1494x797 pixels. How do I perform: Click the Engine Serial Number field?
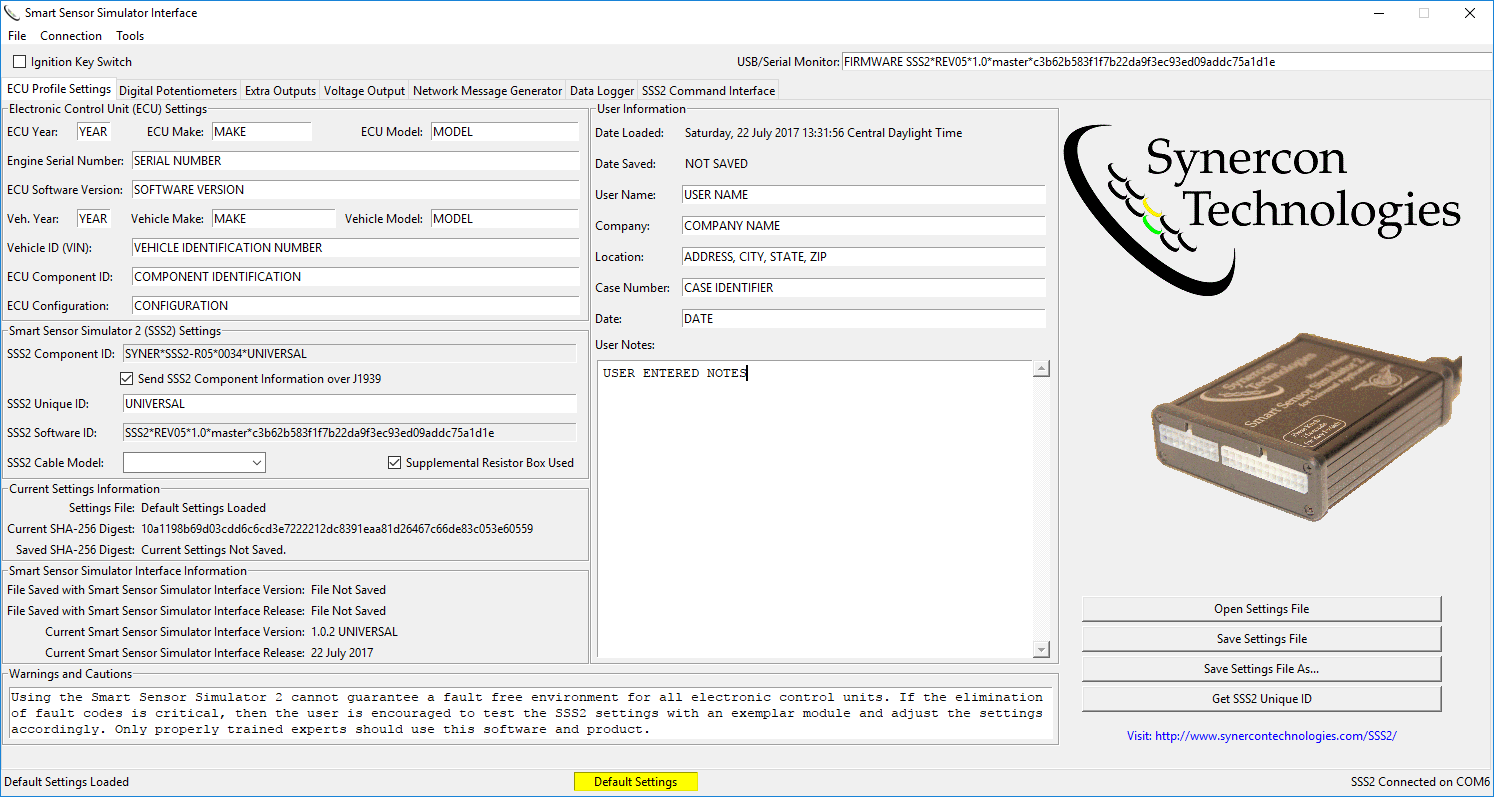(x=355, y=161)
